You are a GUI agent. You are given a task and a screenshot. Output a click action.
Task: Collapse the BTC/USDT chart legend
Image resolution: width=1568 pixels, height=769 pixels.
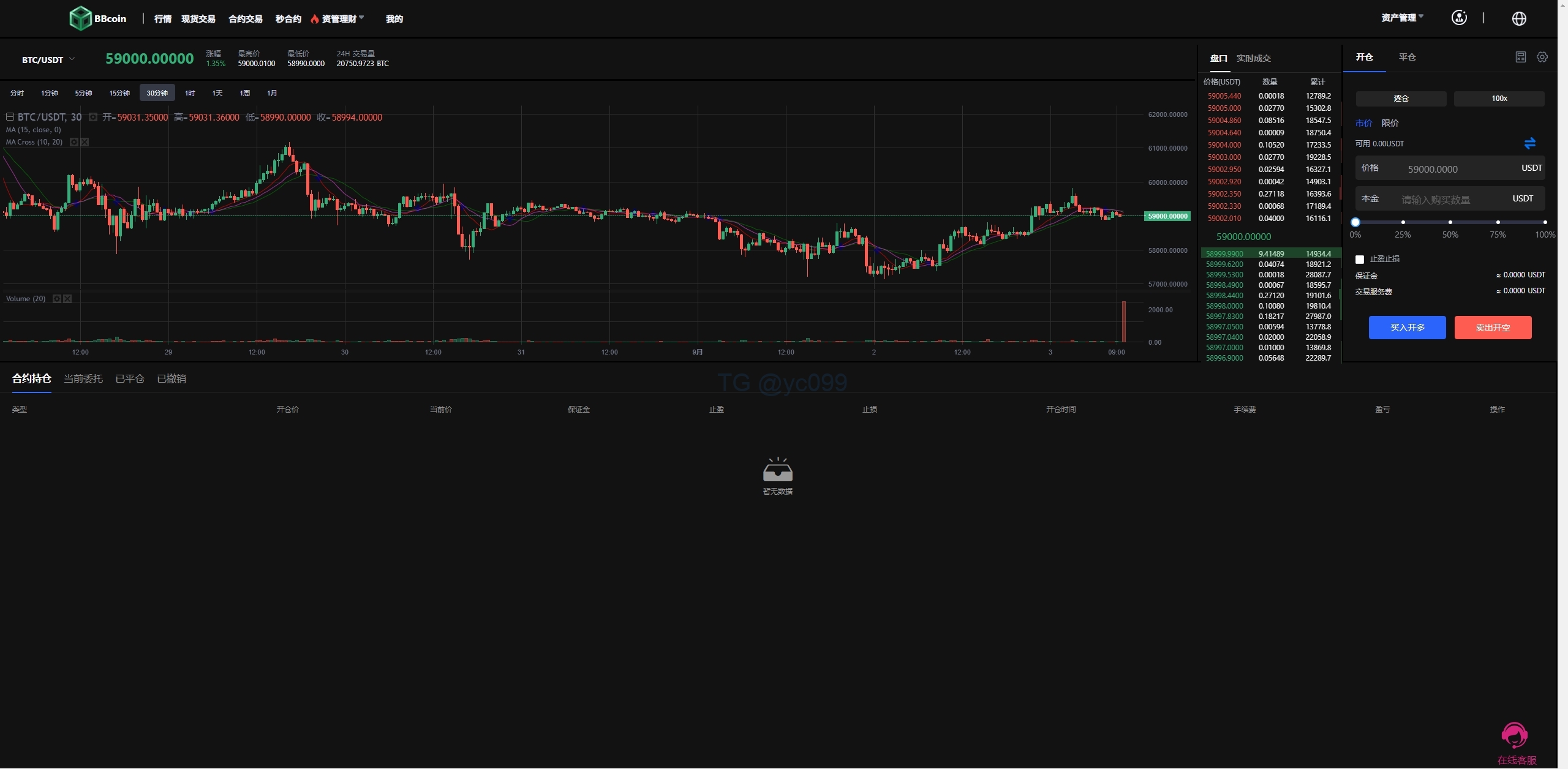tap(10, 117)
